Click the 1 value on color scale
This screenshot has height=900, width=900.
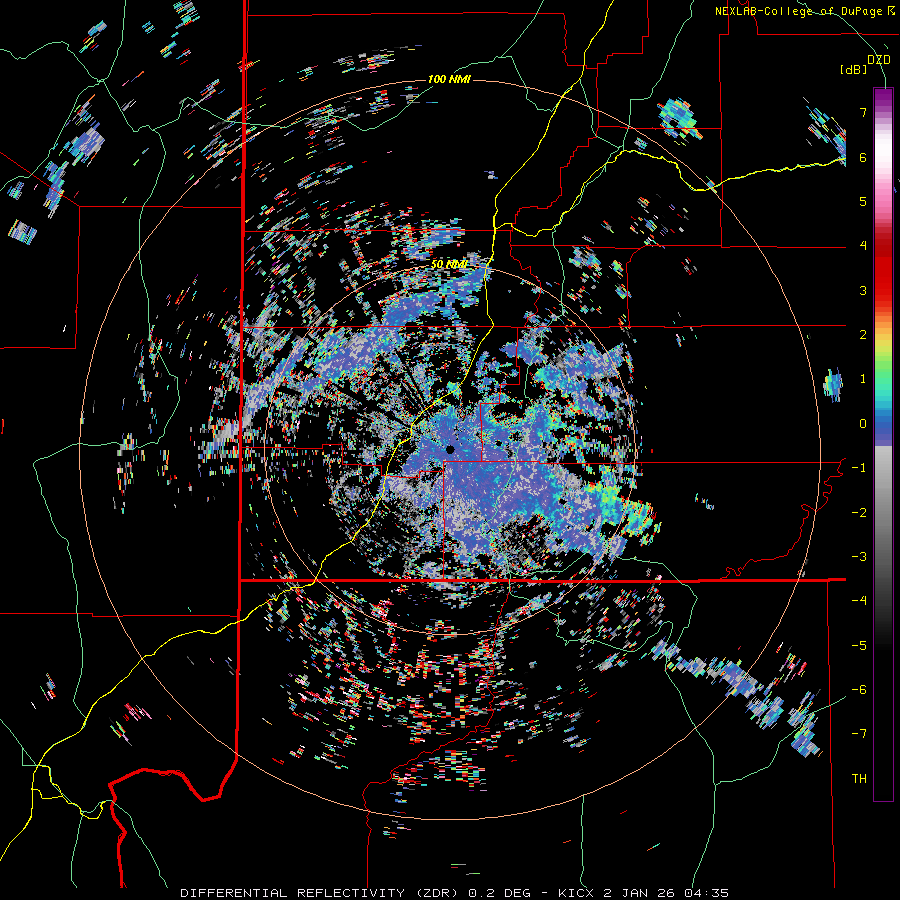(x=863, y=379)
